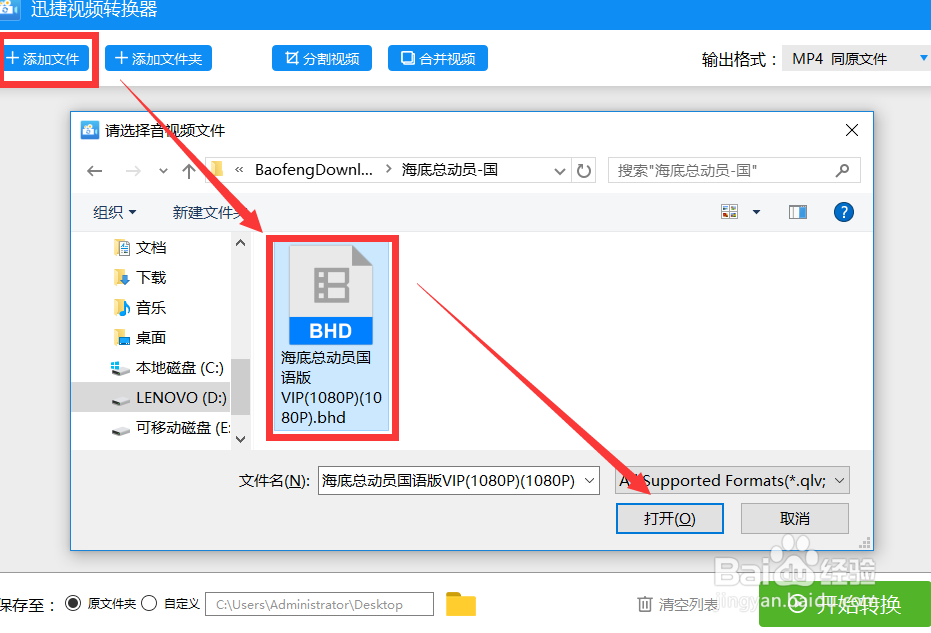Viewport: 931px width, 633px height.
Task: Click the yellow browse folder icon
Action: [461, 604]
